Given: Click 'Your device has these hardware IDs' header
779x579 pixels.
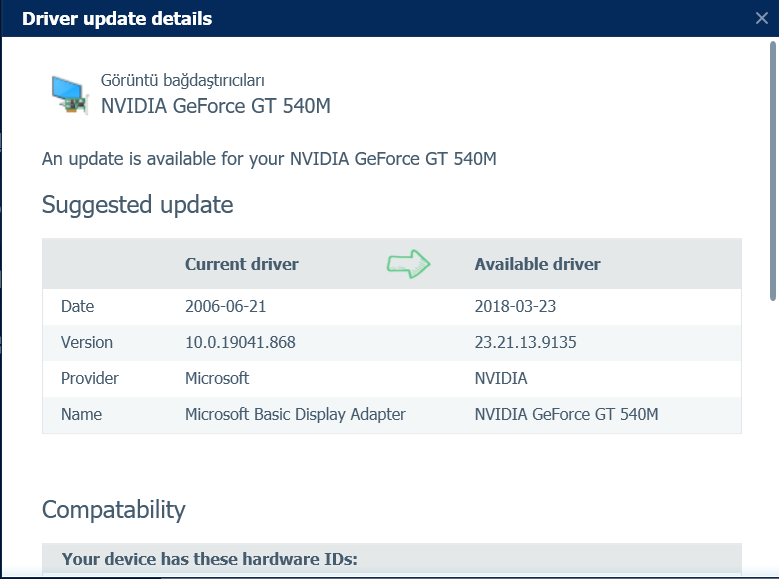Looking at the screenshot, I should click(x=209, y=559).
